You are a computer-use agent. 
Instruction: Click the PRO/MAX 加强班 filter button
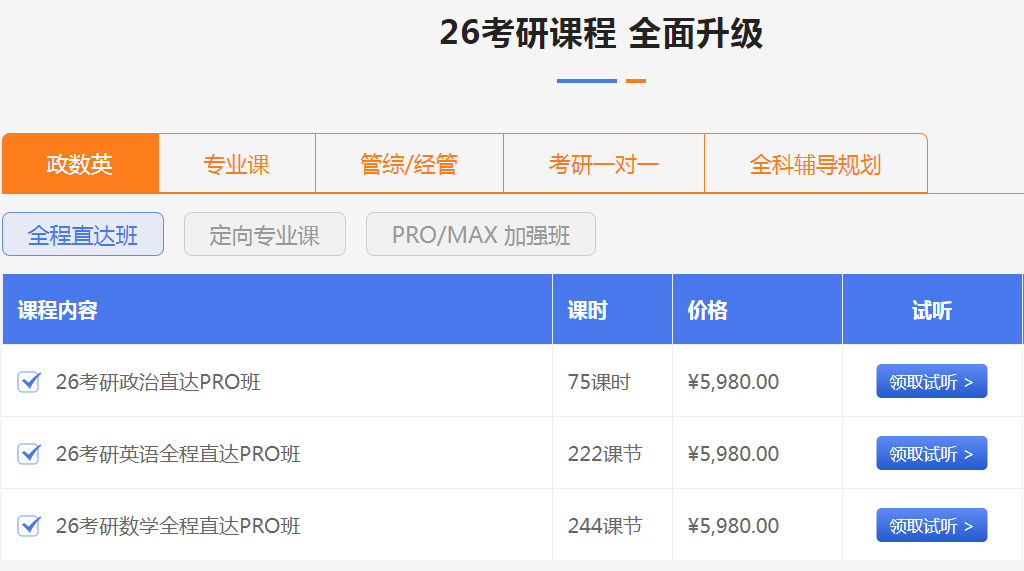point(481,235)
